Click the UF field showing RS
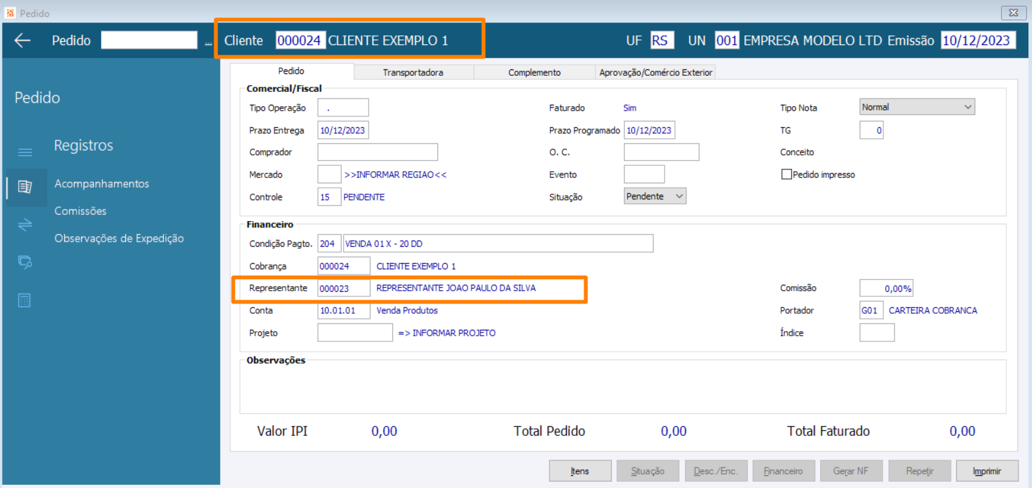Image resolution: width=1033 pixels, height=492 pixels. click(x=662, y=40)
